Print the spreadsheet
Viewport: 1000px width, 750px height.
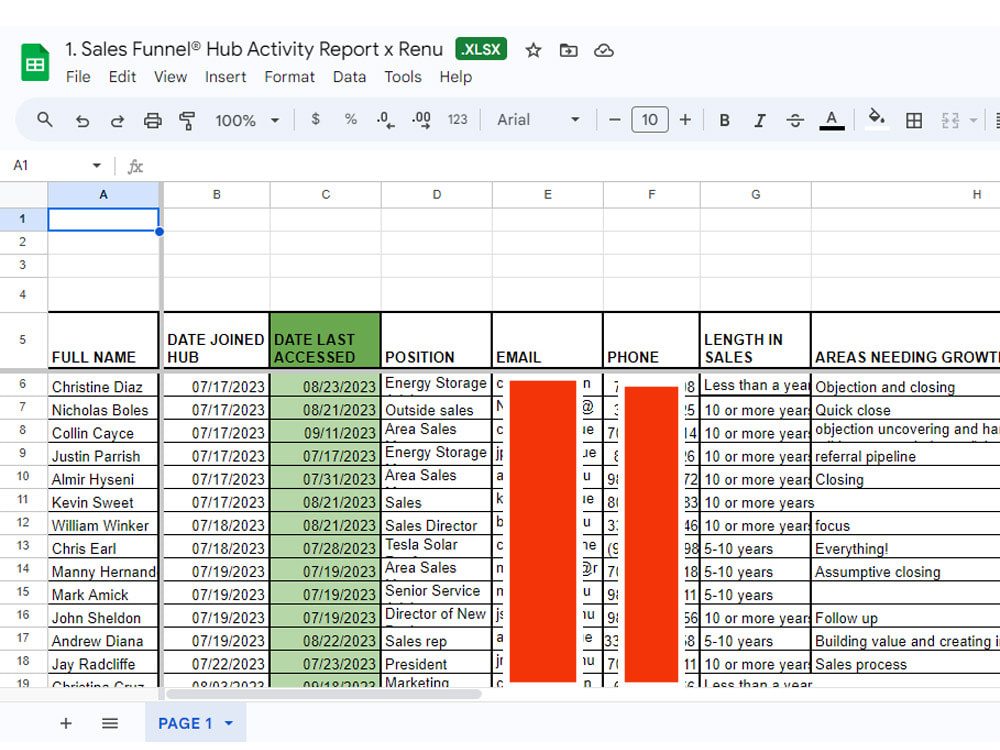[x=152, y=120]
